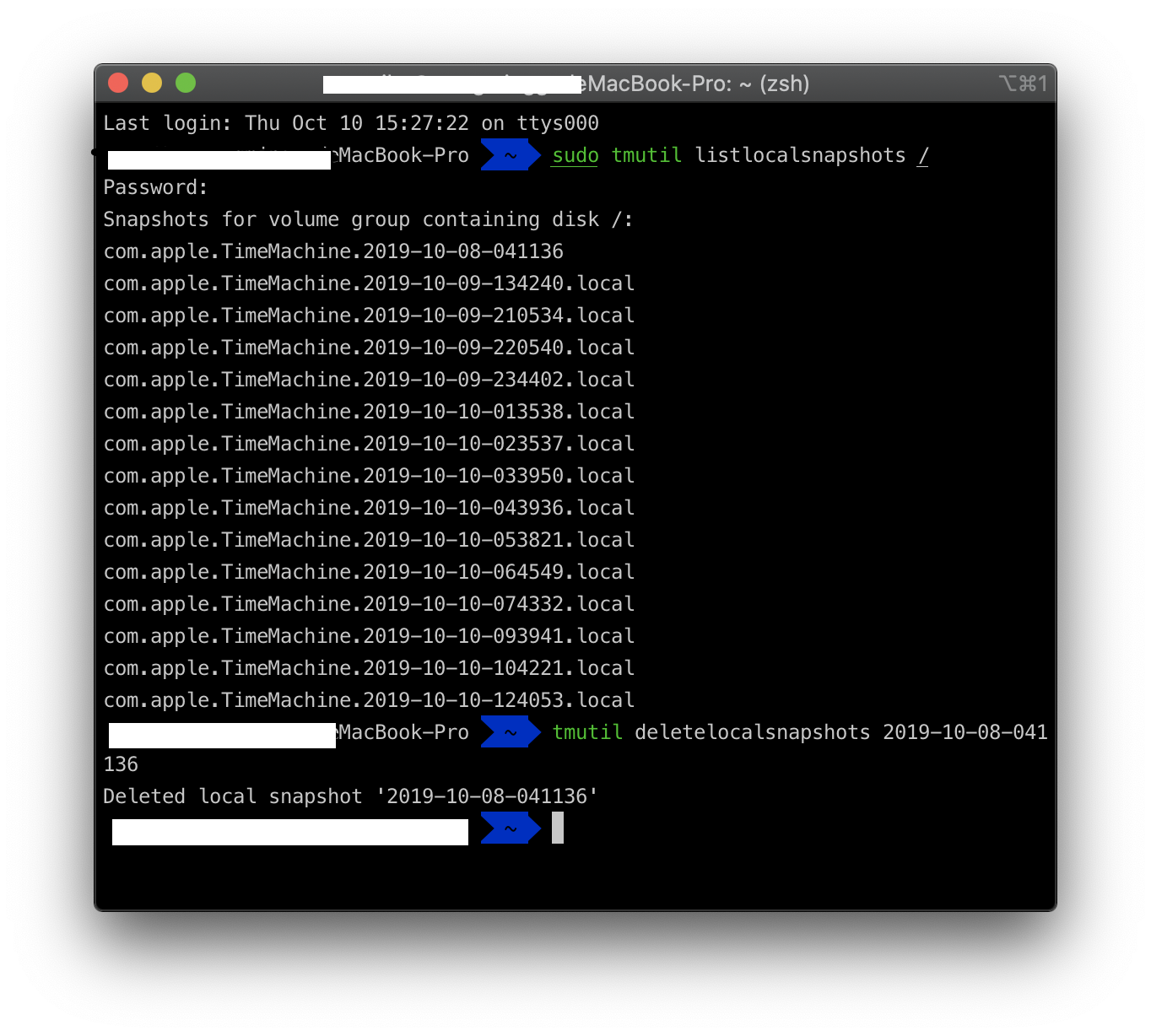The image size is (1151, 1036).
Task: Click snapshot entry 2019-10-10-053821.local
Action: coord(369,540)
